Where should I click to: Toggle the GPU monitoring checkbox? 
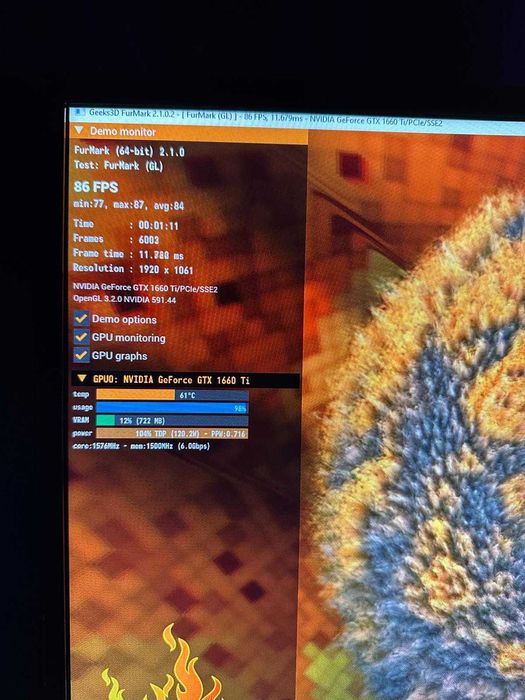point(81,337)
